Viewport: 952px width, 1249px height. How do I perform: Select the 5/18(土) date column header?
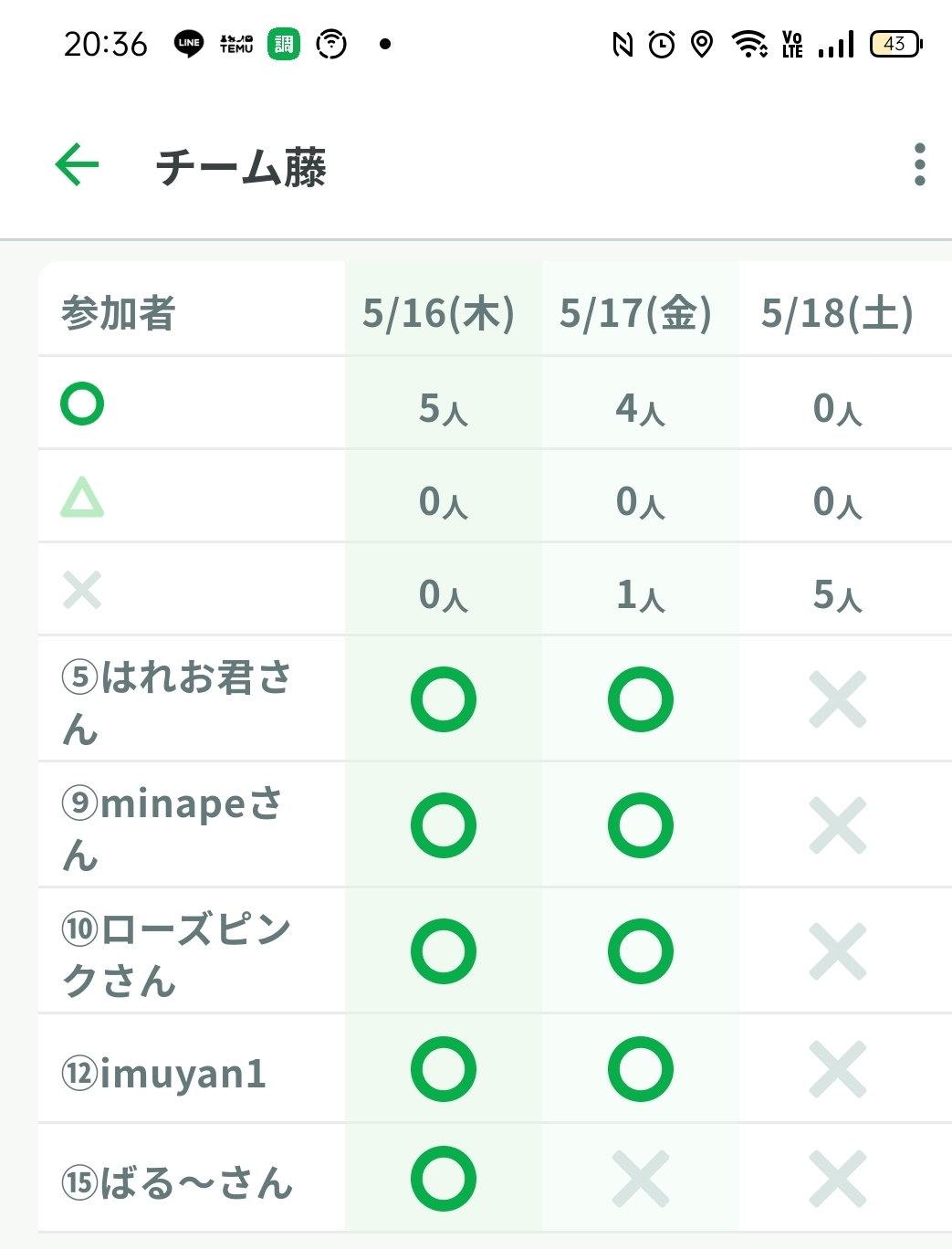click(x=837, y=313)
